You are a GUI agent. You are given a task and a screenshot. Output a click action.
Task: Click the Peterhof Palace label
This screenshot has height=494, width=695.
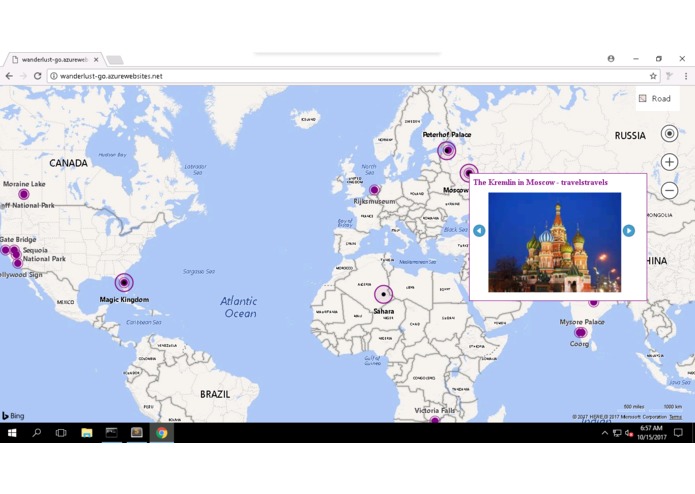pos(447,134)
